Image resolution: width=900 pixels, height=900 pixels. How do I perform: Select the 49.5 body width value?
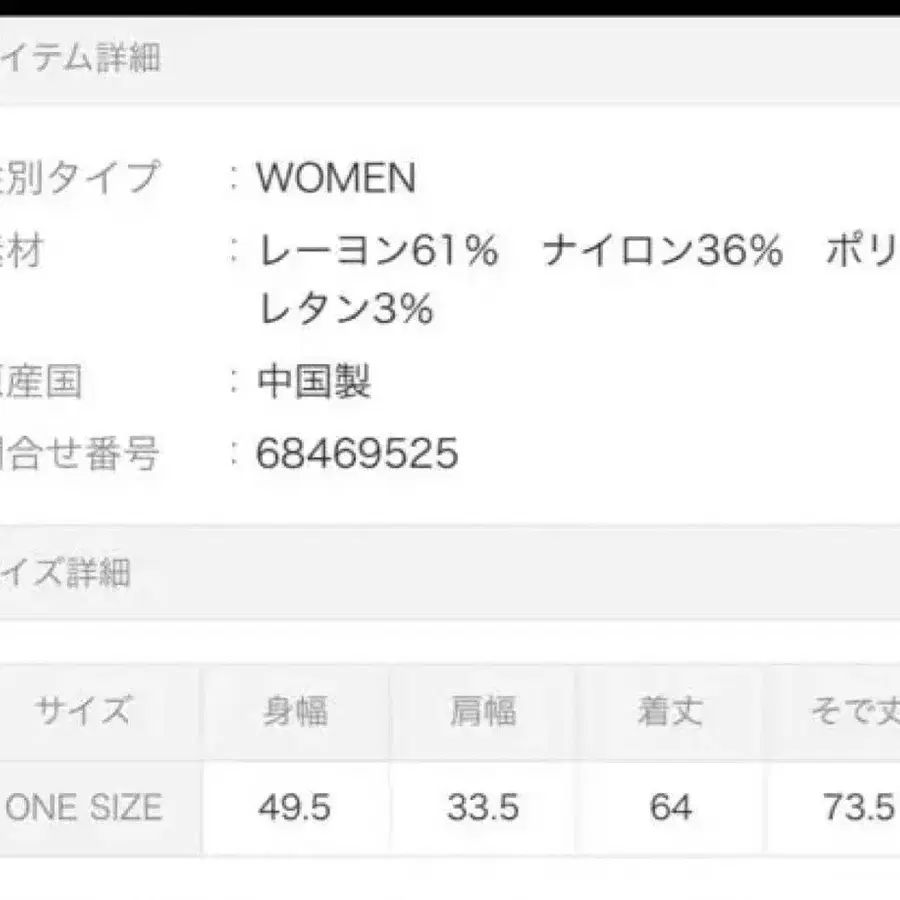coord(294,807)
